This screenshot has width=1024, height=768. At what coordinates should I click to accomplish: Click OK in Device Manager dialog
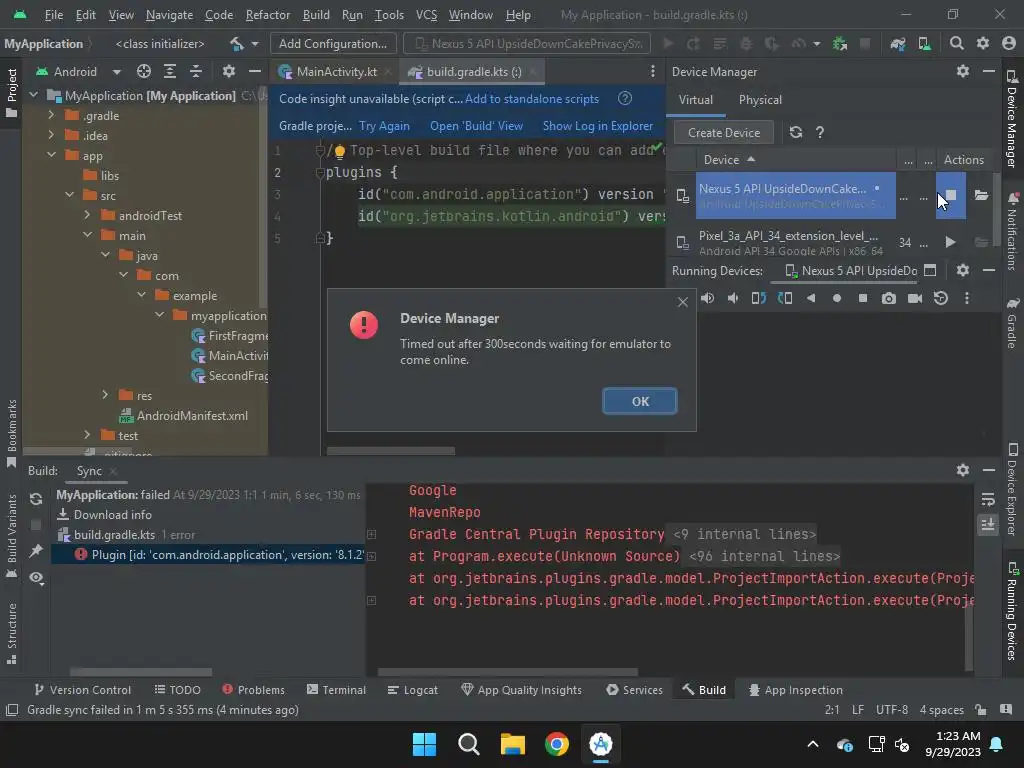click(640, 402)
